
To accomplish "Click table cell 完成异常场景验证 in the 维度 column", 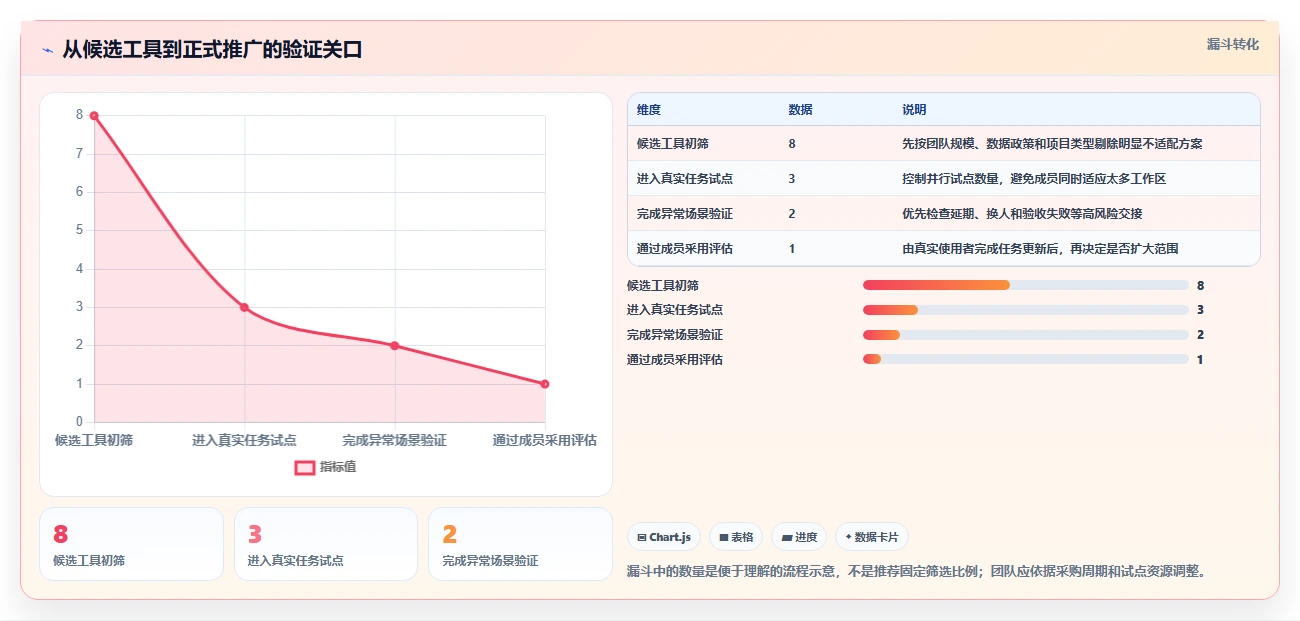I will [685, 214].
